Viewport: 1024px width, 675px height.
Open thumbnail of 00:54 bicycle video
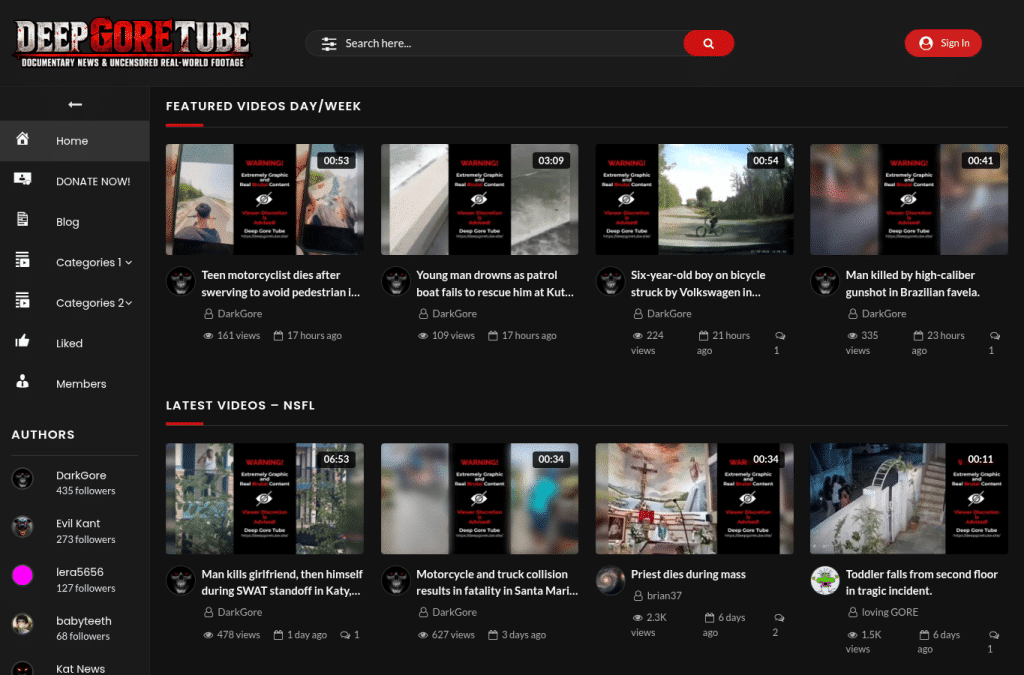click(694, 199)
